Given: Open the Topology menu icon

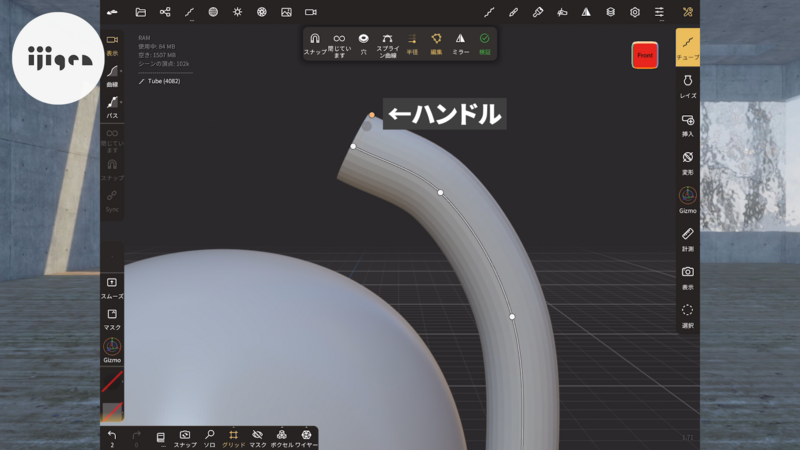Looking at the screenshot, I should [189, 12].
